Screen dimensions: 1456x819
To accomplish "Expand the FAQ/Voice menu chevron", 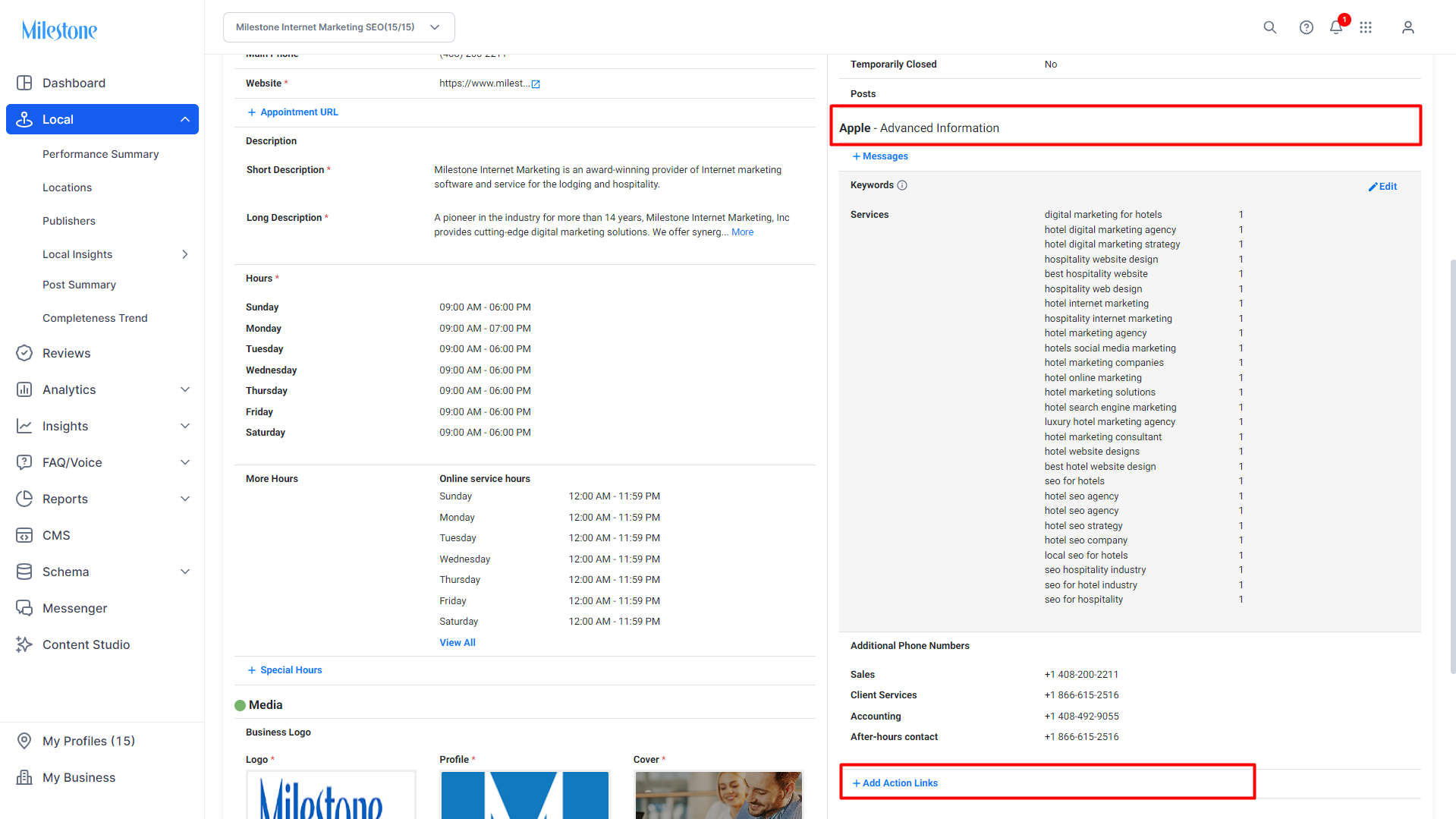I will pyautogui.click(x=185, y=462).
